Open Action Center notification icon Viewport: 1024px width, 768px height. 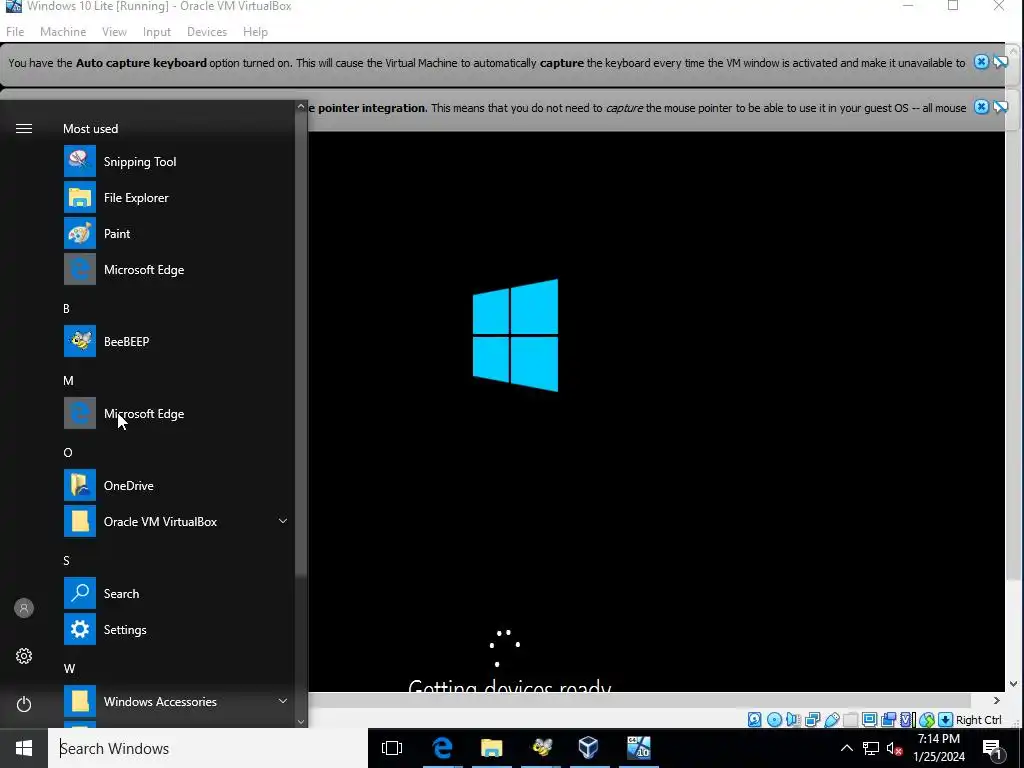pyautogui.click(x=992, y=749)
